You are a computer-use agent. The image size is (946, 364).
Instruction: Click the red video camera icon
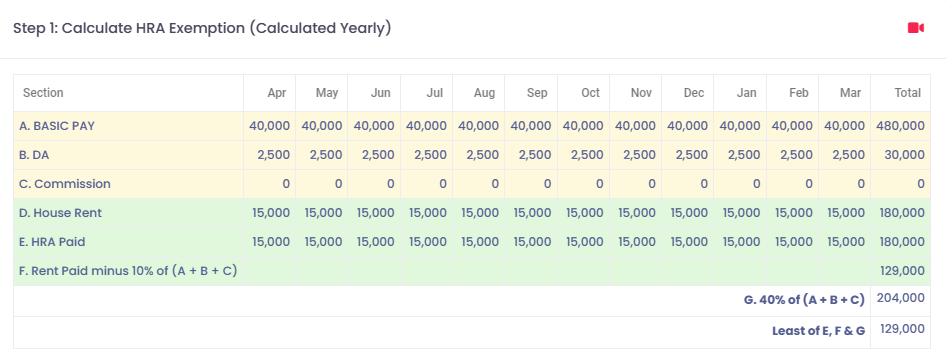click(915, 28)
